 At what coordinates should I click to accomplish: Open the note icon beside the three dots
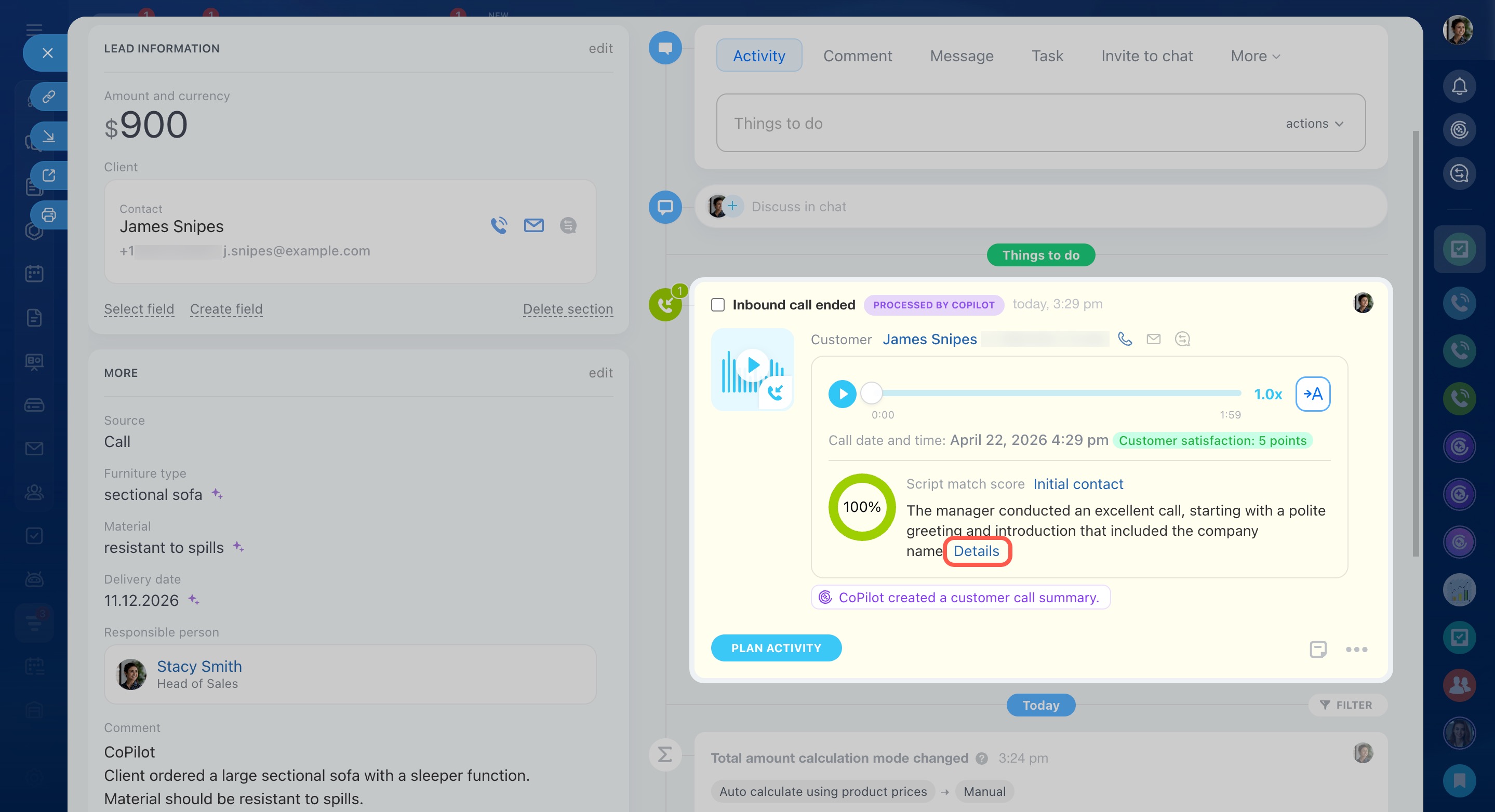pyautogui.click(x=1318, y=649)
